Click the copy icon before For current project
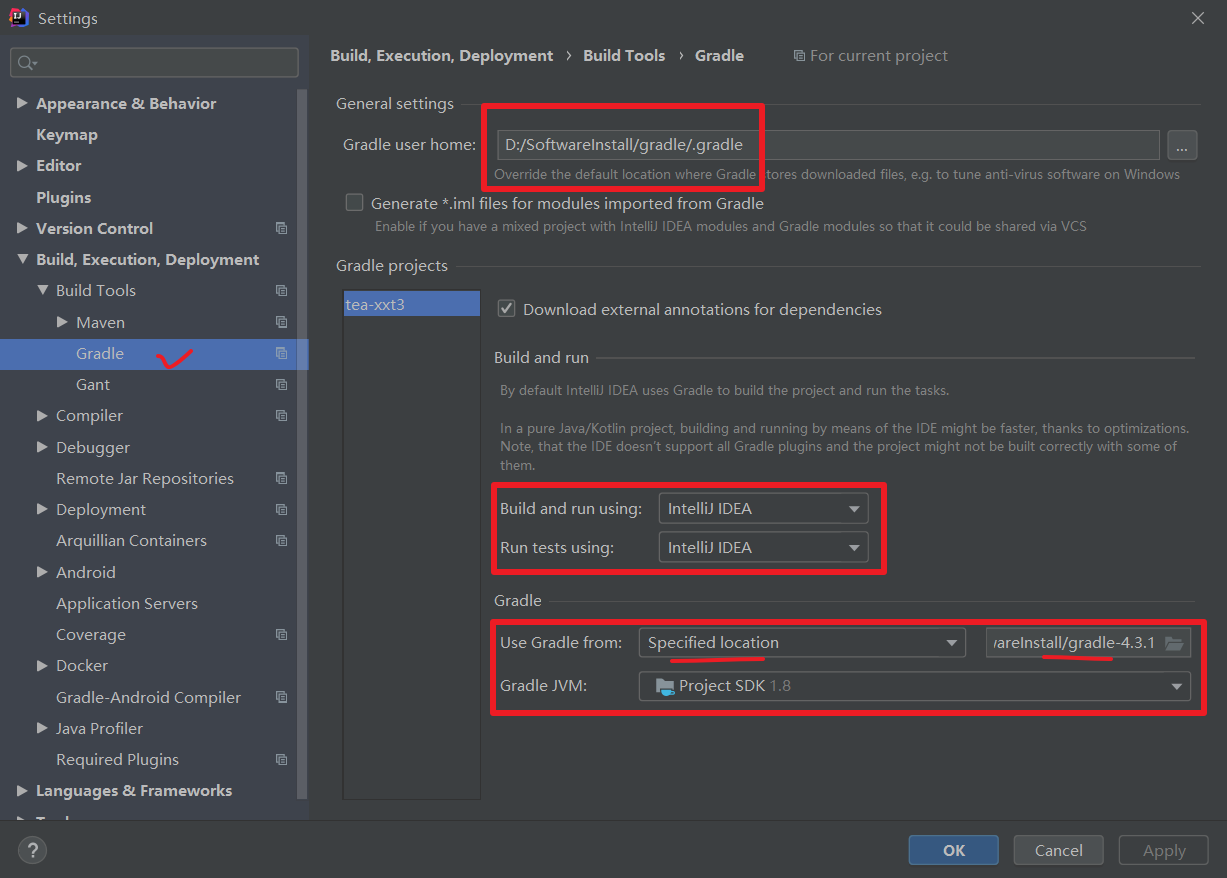 [799, 56]
